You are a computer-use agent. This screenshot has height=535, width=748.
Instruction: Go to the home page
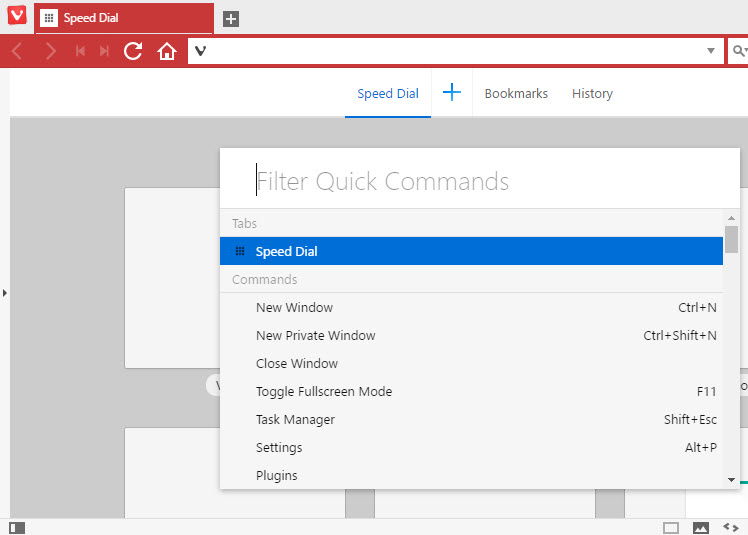pyautogui.click(x=166, y=51)
